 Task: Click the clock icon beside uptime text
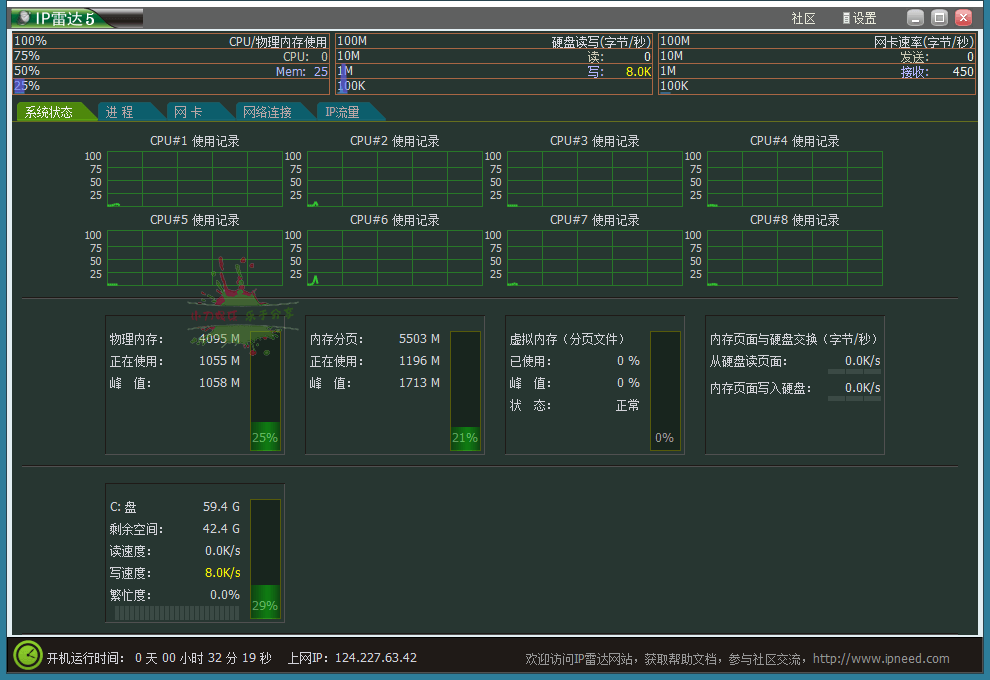[x=27, y=657]
